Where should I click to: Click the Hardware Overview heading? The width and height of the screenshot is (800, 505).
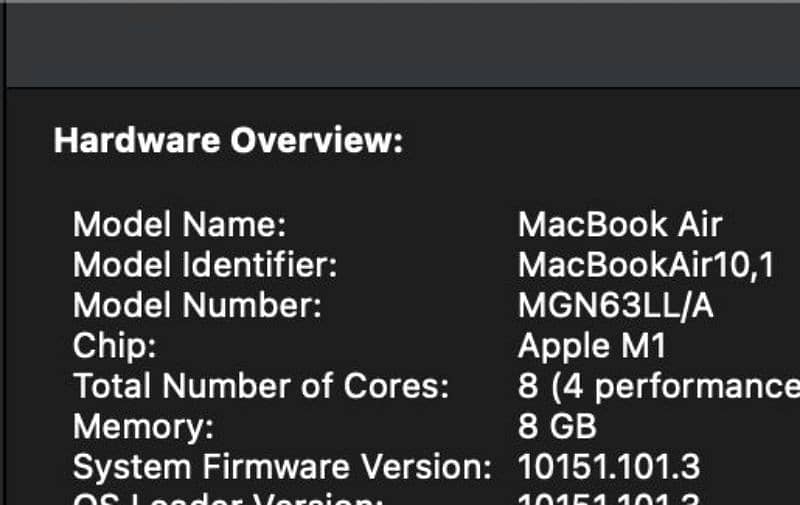point(227,141)
